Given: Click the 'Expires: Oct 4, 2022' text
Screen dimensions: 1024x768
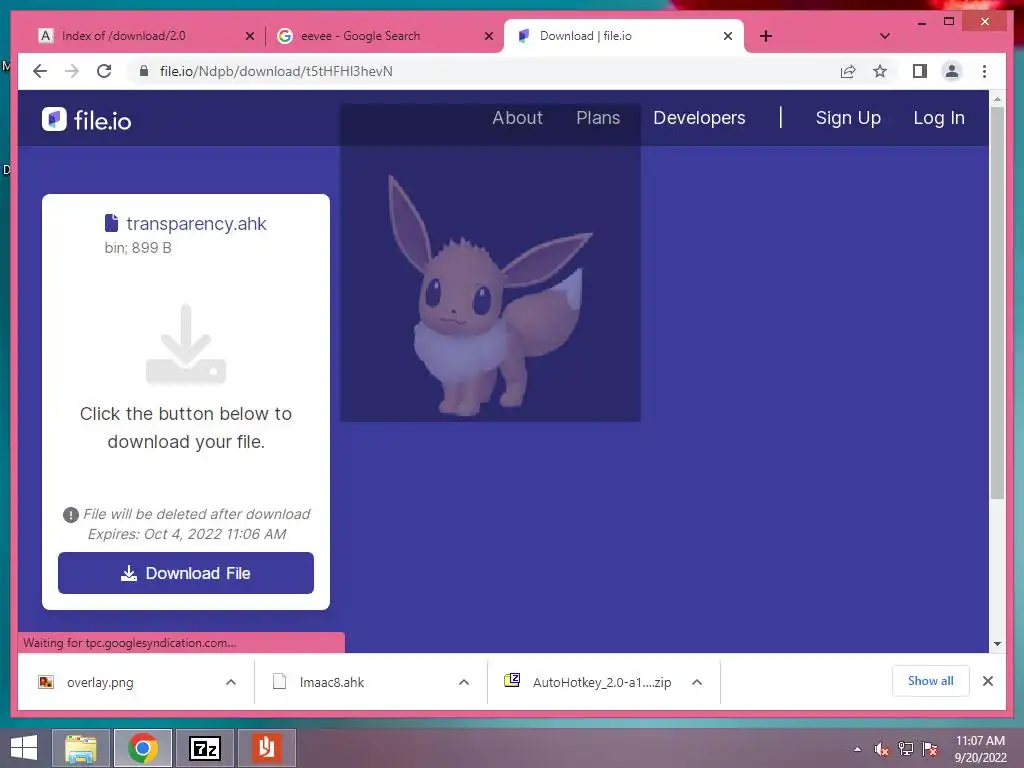Looking at the screenshot, I should (187, 534).
